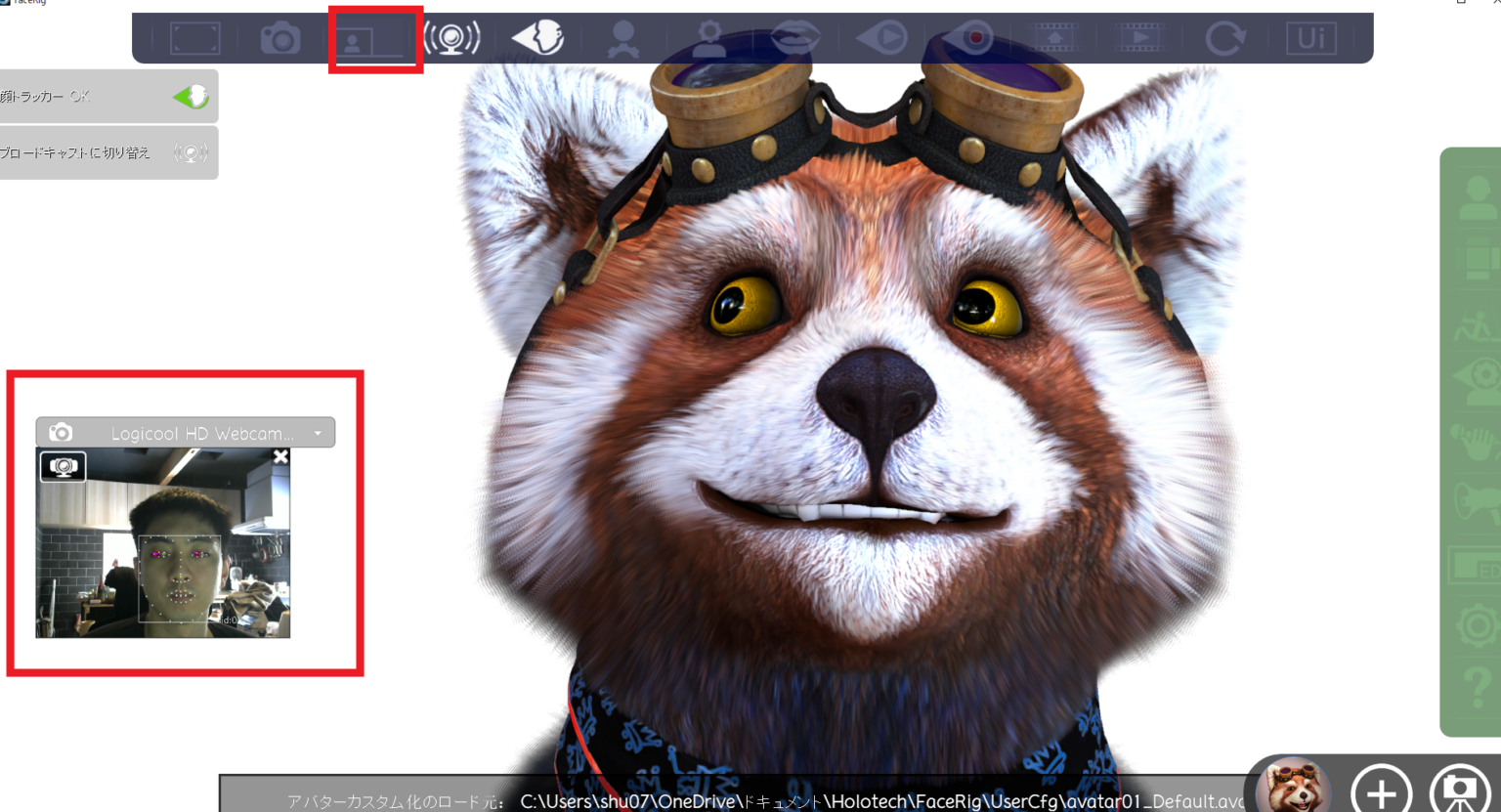Click the webcam icon on preview corner
The height and width of the screenshot is (812, 1501).
point(63,467)
